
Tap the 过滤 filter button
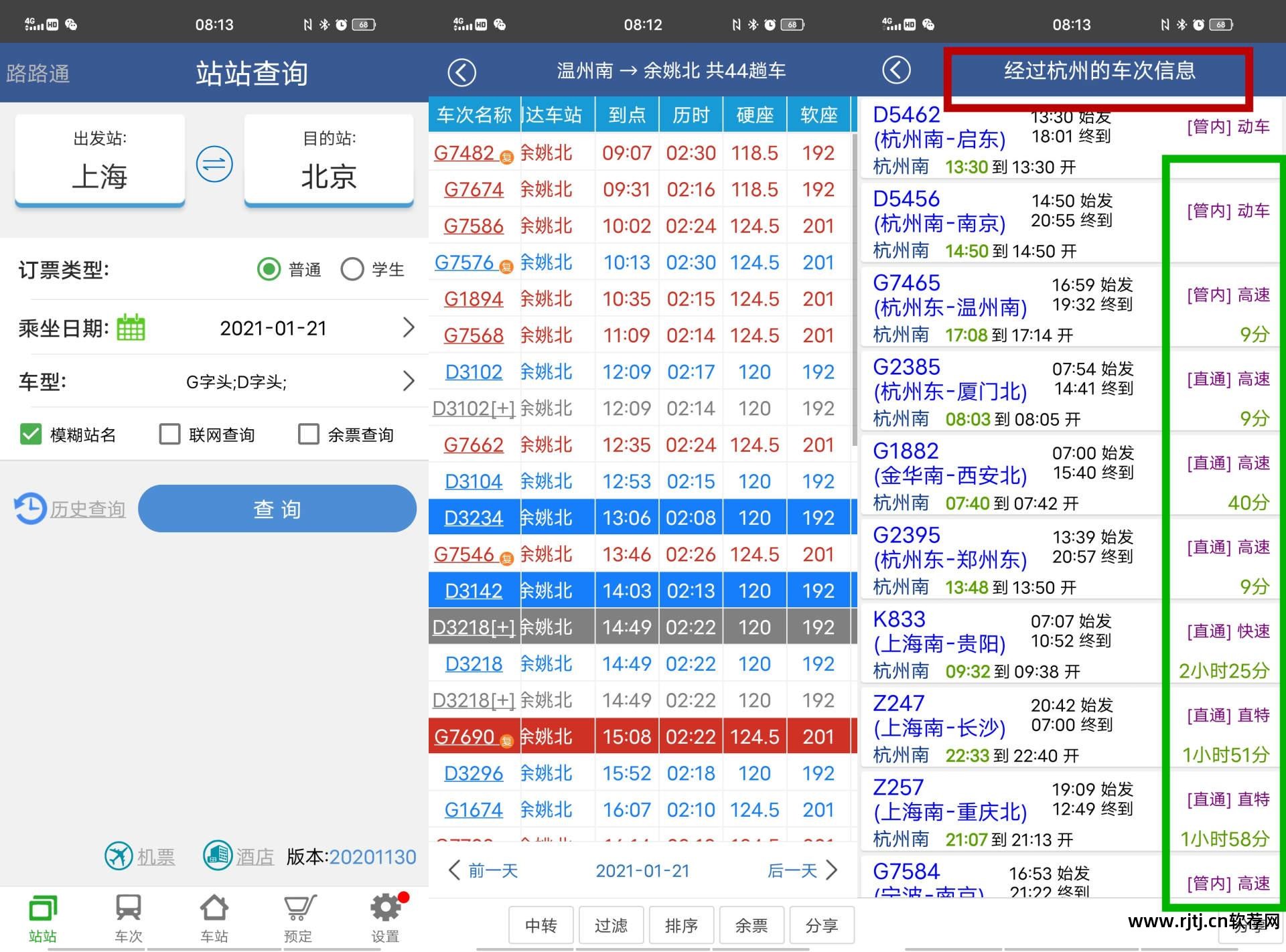tap(612, 925)
